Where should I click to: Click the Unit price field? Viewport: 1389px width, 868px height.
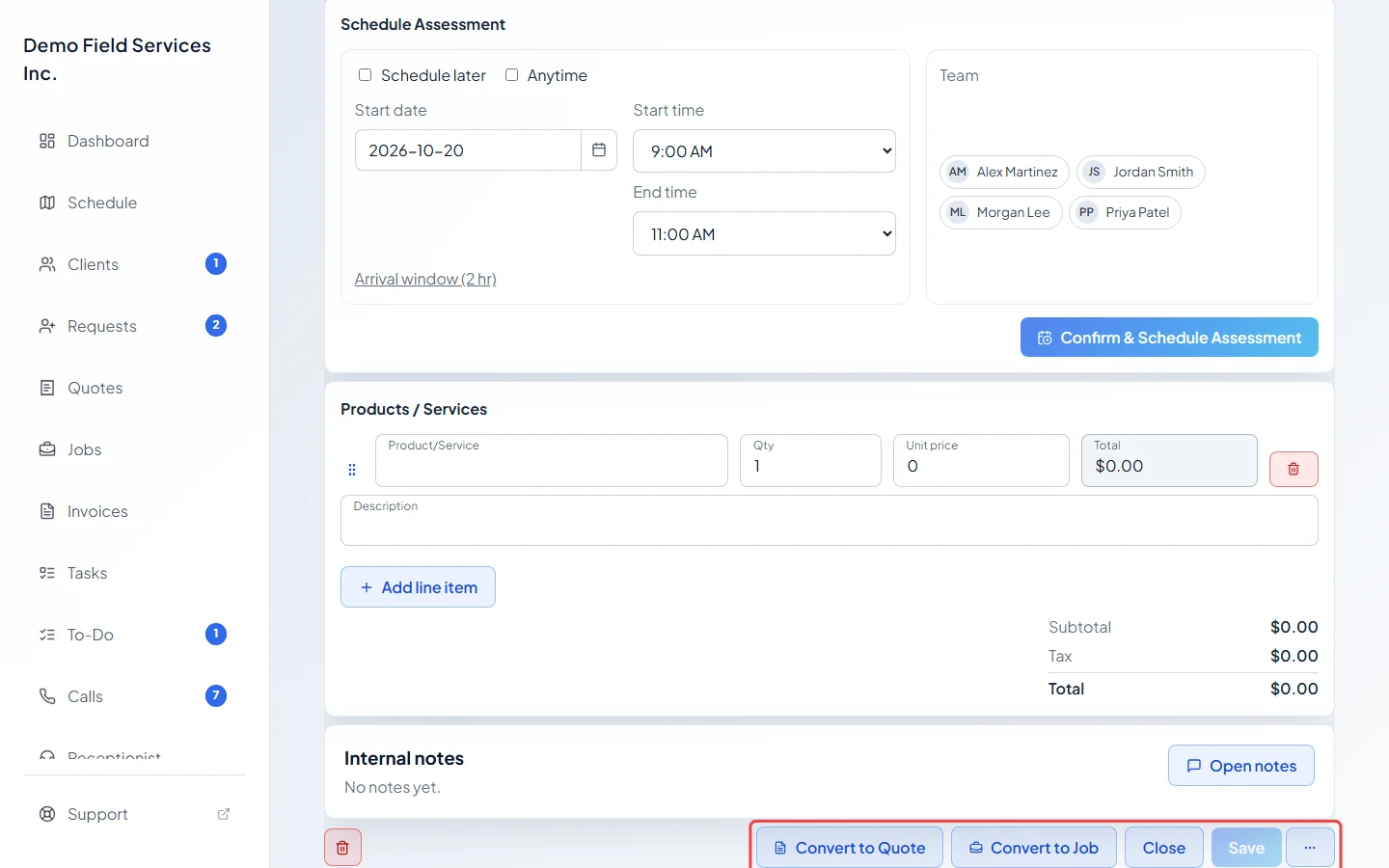tap(981, 460)
